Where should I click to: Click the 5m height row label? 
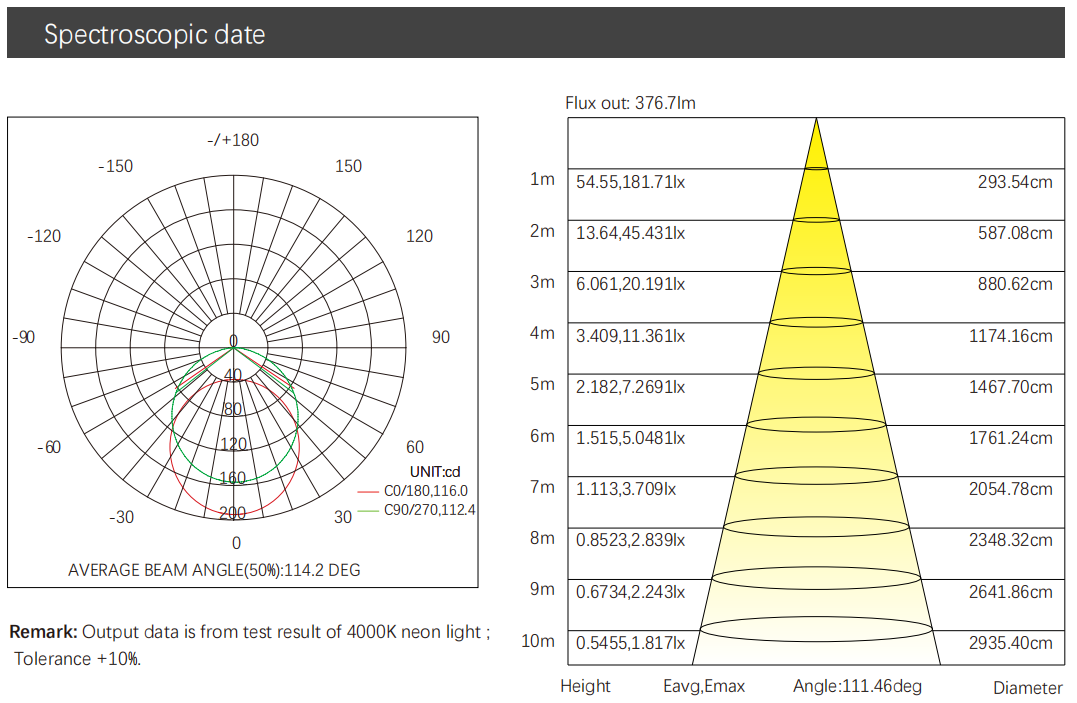(x=541, y=385)
